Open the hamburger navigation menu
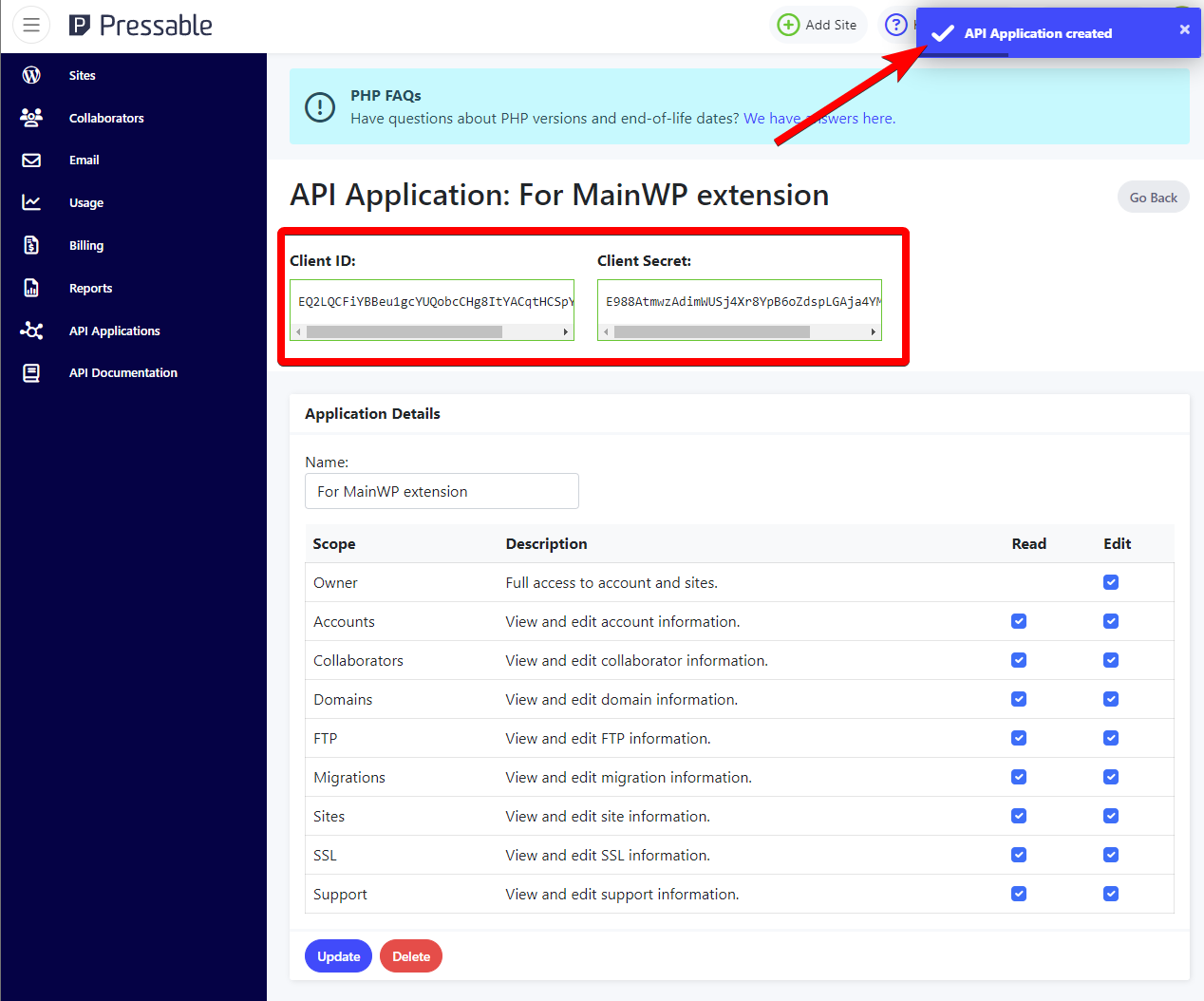This screenshot has height=1001, width=1204. 31,25
